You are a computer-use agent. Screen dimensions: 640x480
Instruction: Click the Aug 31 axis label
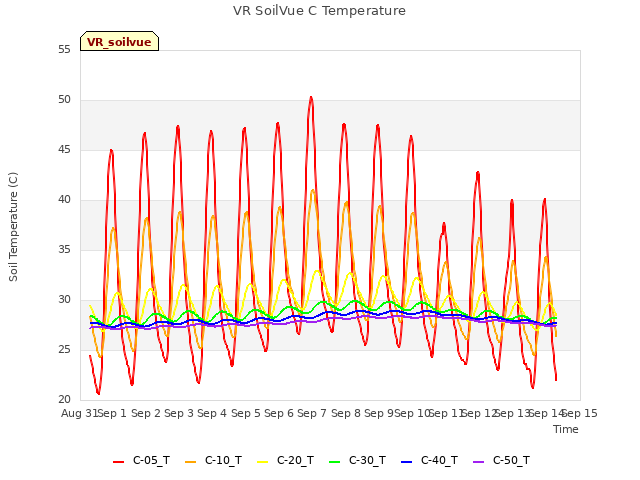point(80,413)
